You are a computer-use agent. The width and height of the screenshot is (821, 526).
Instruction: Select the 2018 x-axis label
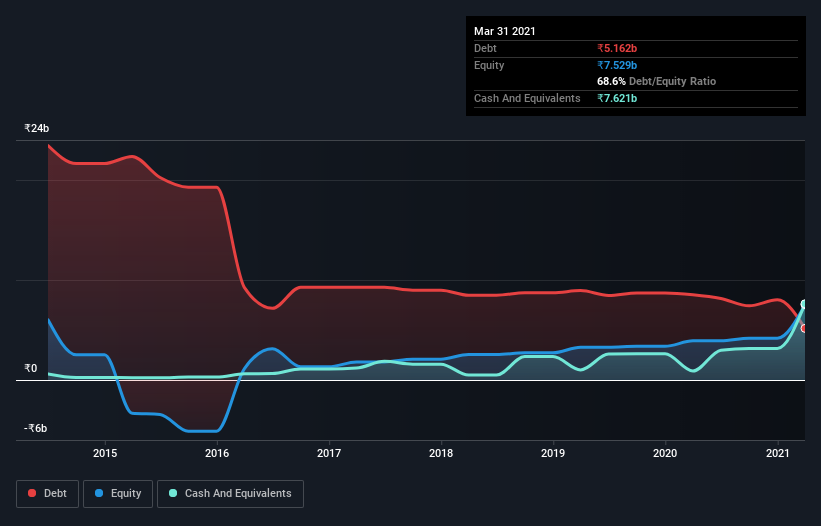tap(441, 453)
